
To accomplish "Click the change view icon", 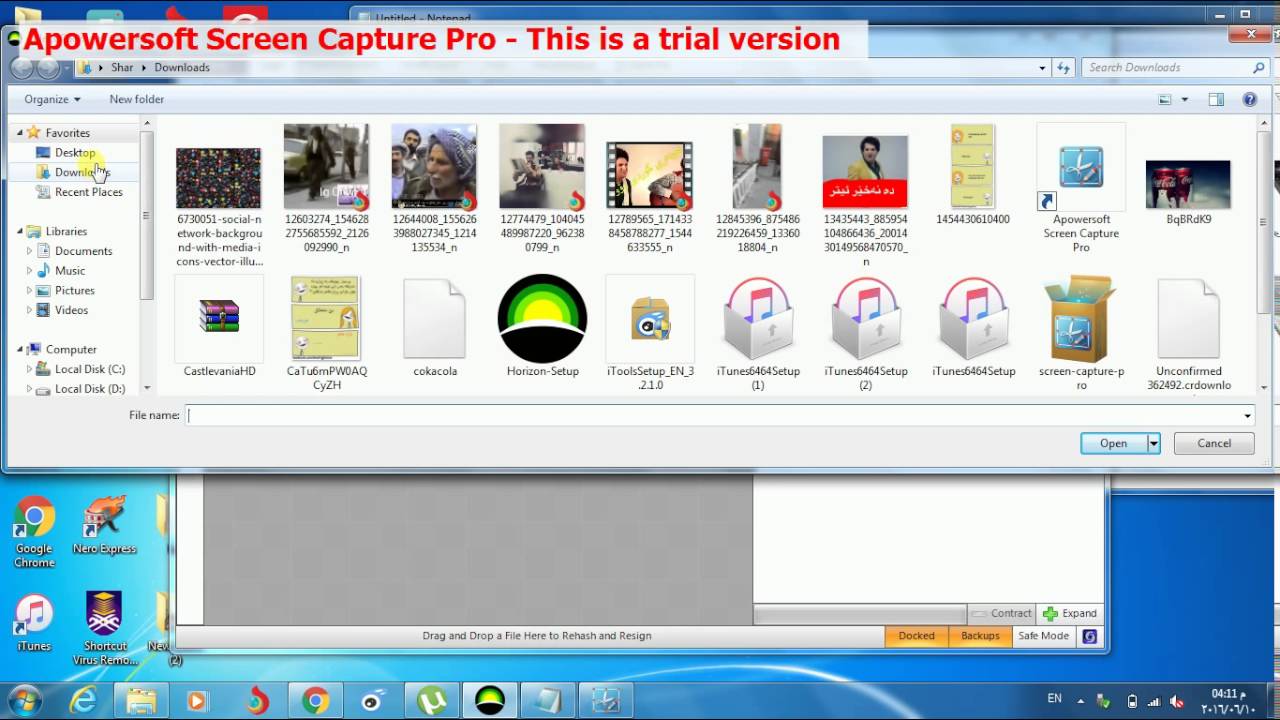I will tap(1164, 99).
